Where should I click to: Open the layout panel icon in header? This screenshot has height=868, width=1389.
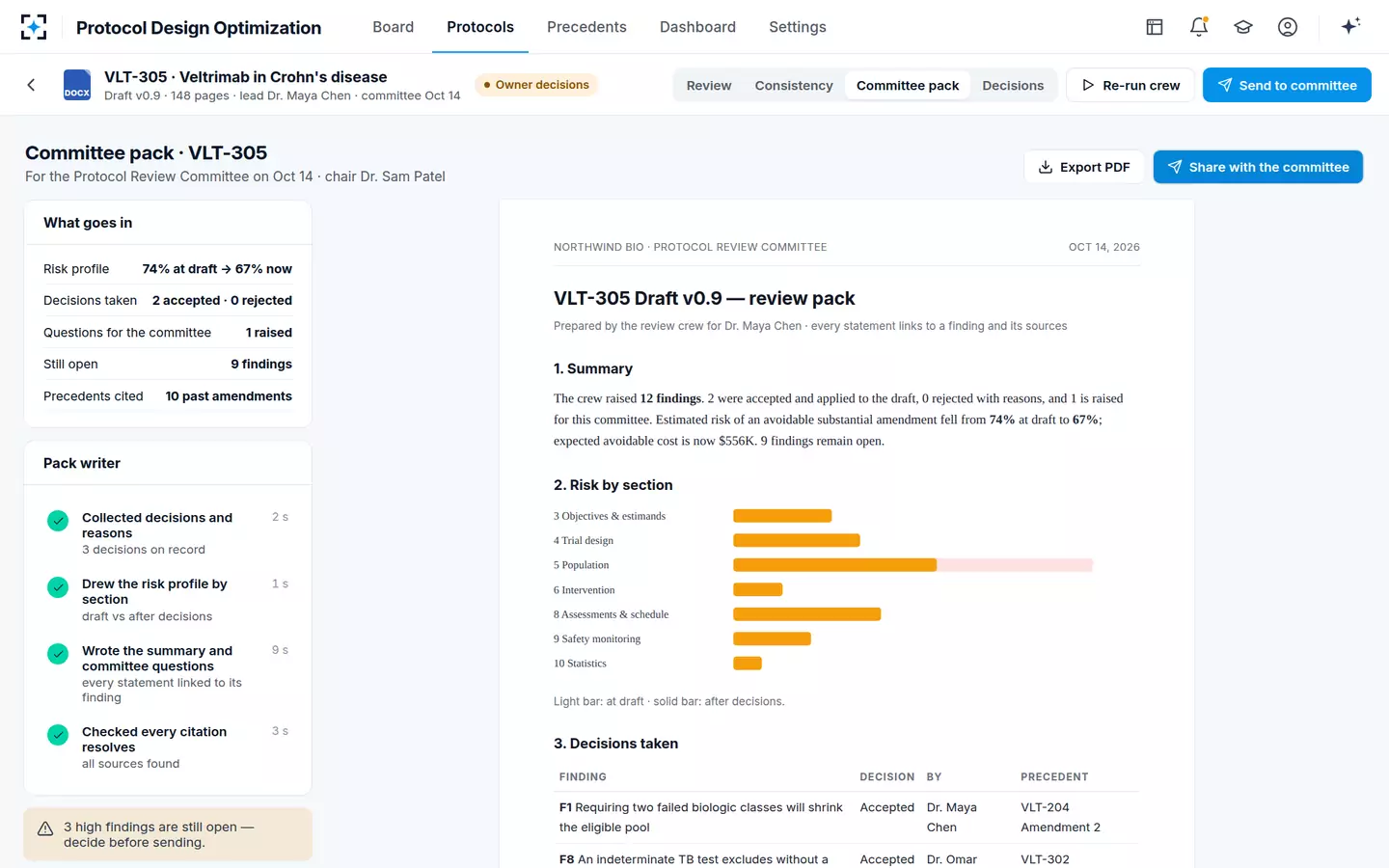1155,27
